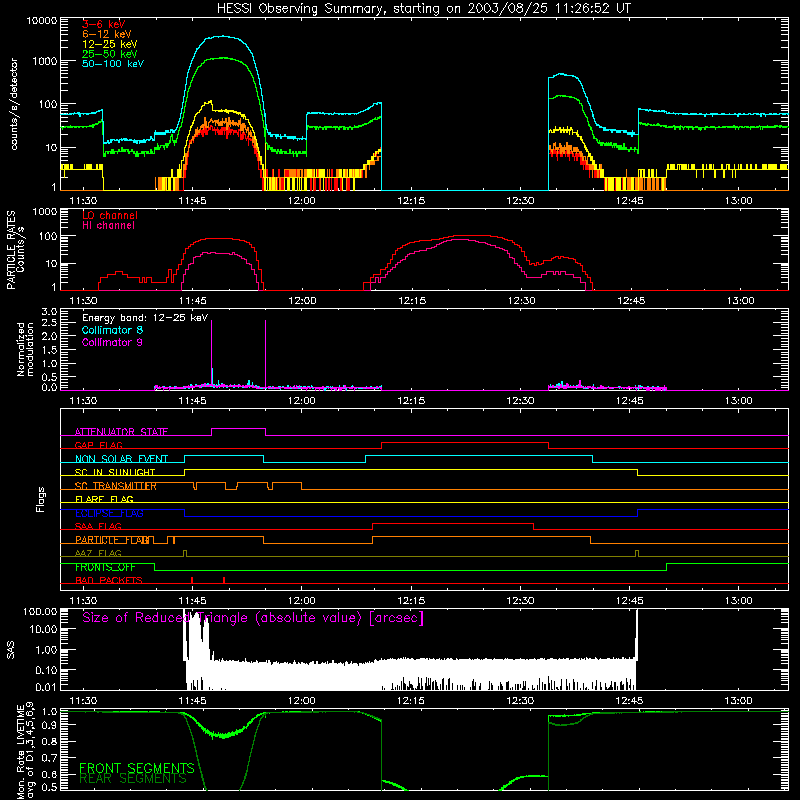Click the 12:00 tick under the SAS panel
800x800 pixels.
pyautogui.click(x=302, y=701)
